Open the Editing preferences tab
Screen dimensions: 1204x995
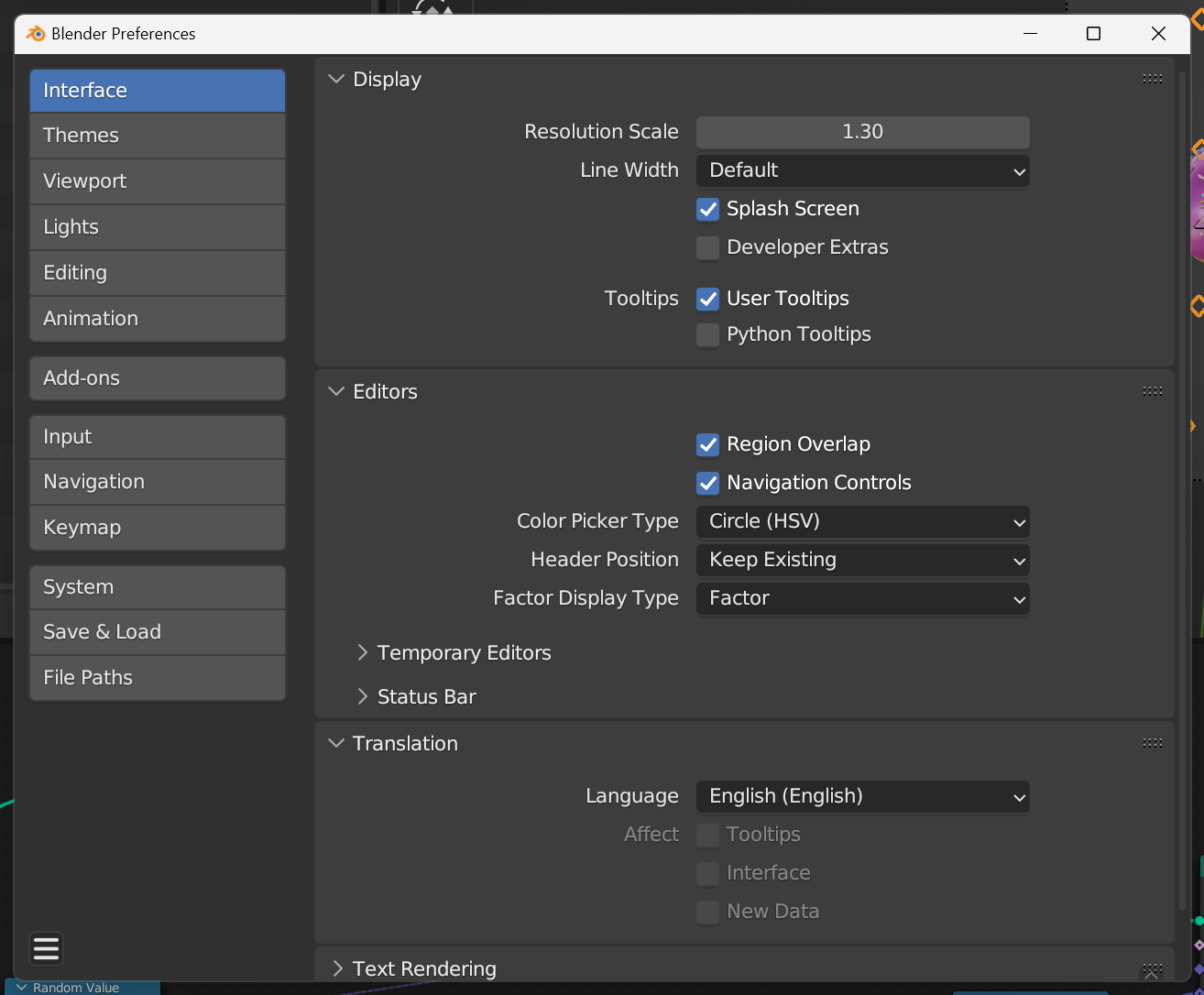158,273
